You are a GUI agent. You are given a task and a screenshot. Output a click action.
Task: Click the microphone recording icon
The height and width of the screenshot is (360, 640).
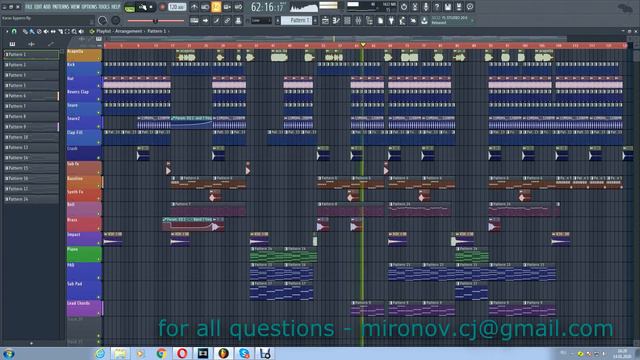pos(426,7)
